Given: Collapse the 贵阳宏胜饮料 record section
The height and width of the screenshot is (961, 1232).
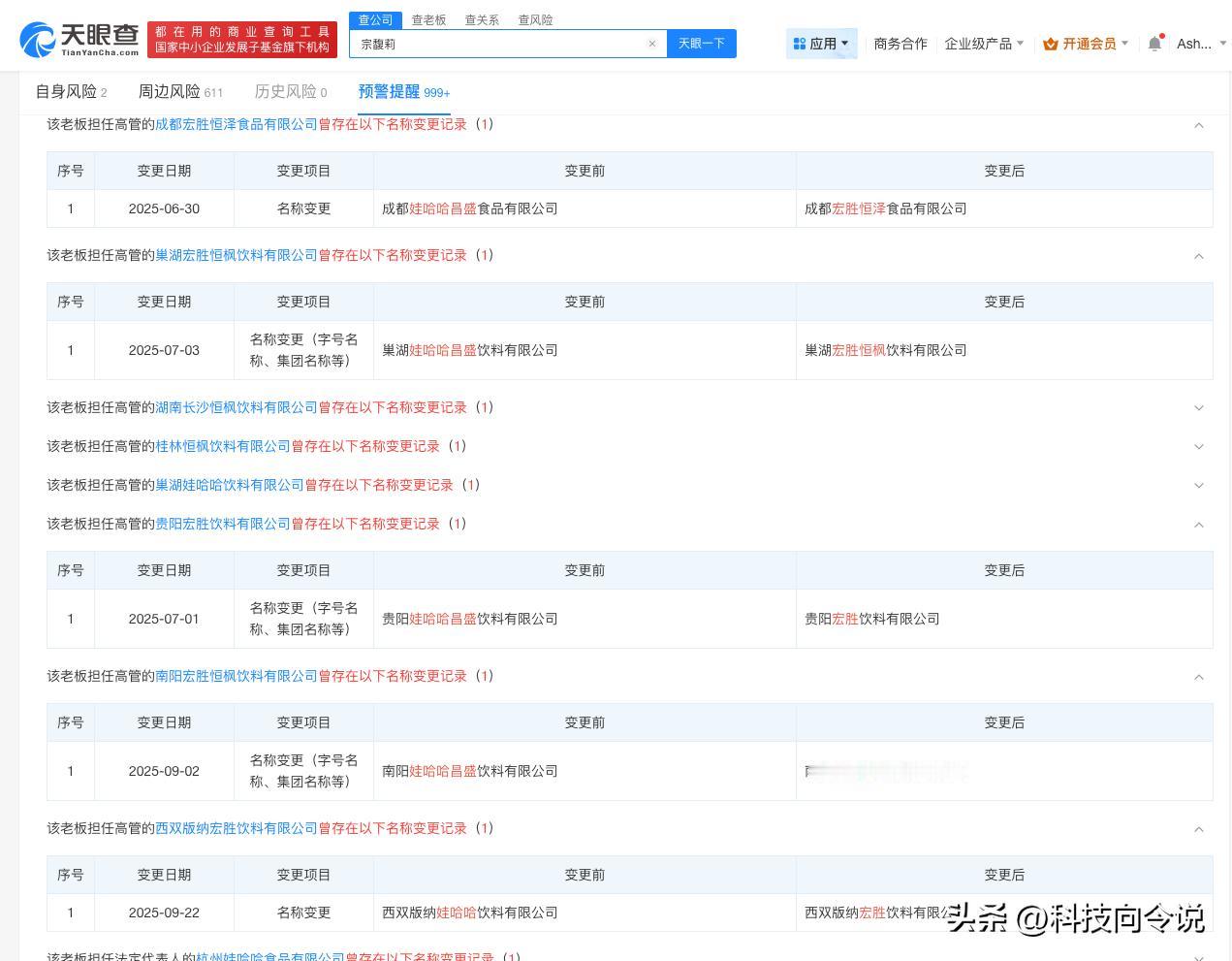Looking at the screenshot, I should [1199, 525].
